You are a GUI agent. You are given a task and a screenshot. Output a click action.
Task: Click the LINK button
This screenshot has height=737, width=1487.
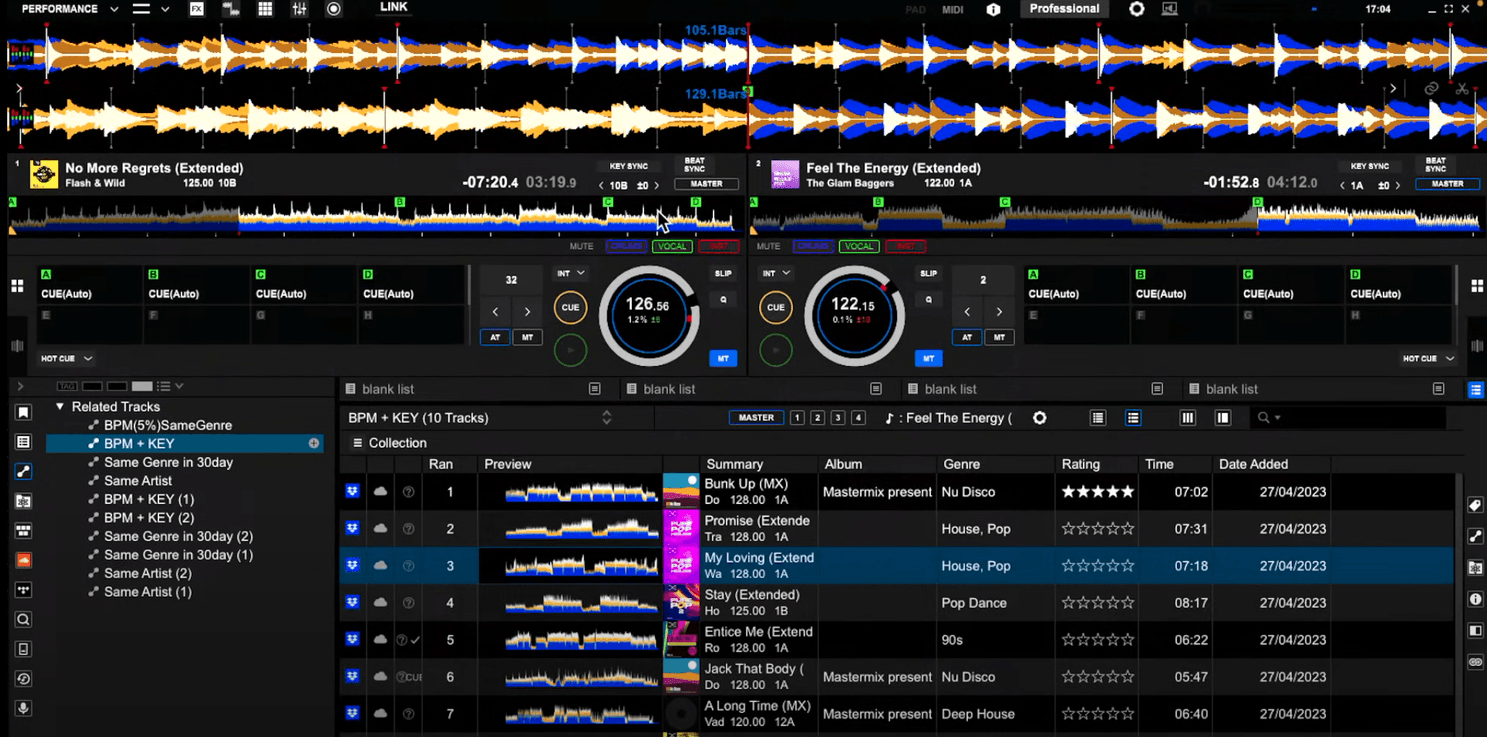point(393,8)
